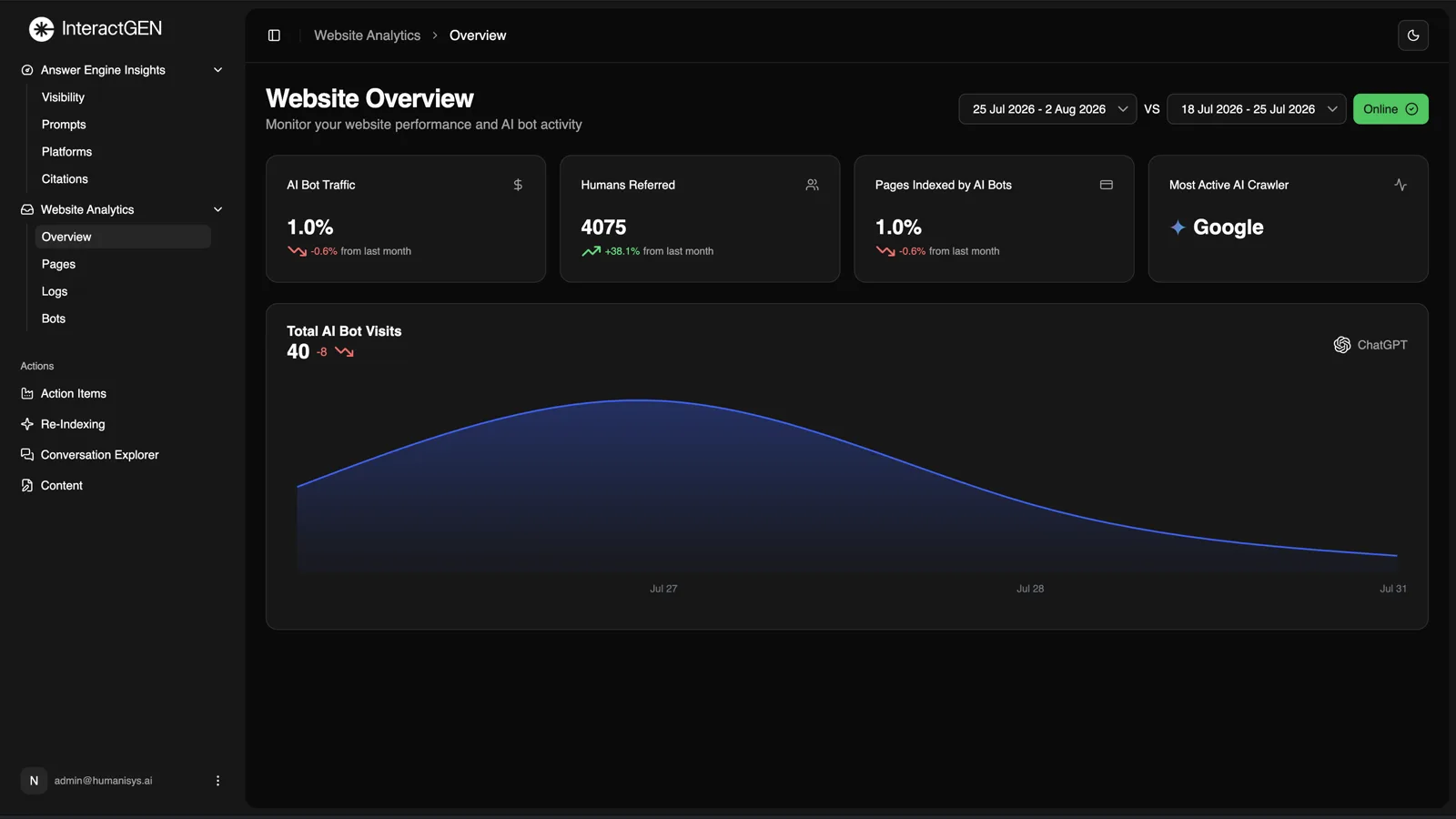Click the Pages Indexed by AI Bots 1.0% value

click(x=898, y=227)
